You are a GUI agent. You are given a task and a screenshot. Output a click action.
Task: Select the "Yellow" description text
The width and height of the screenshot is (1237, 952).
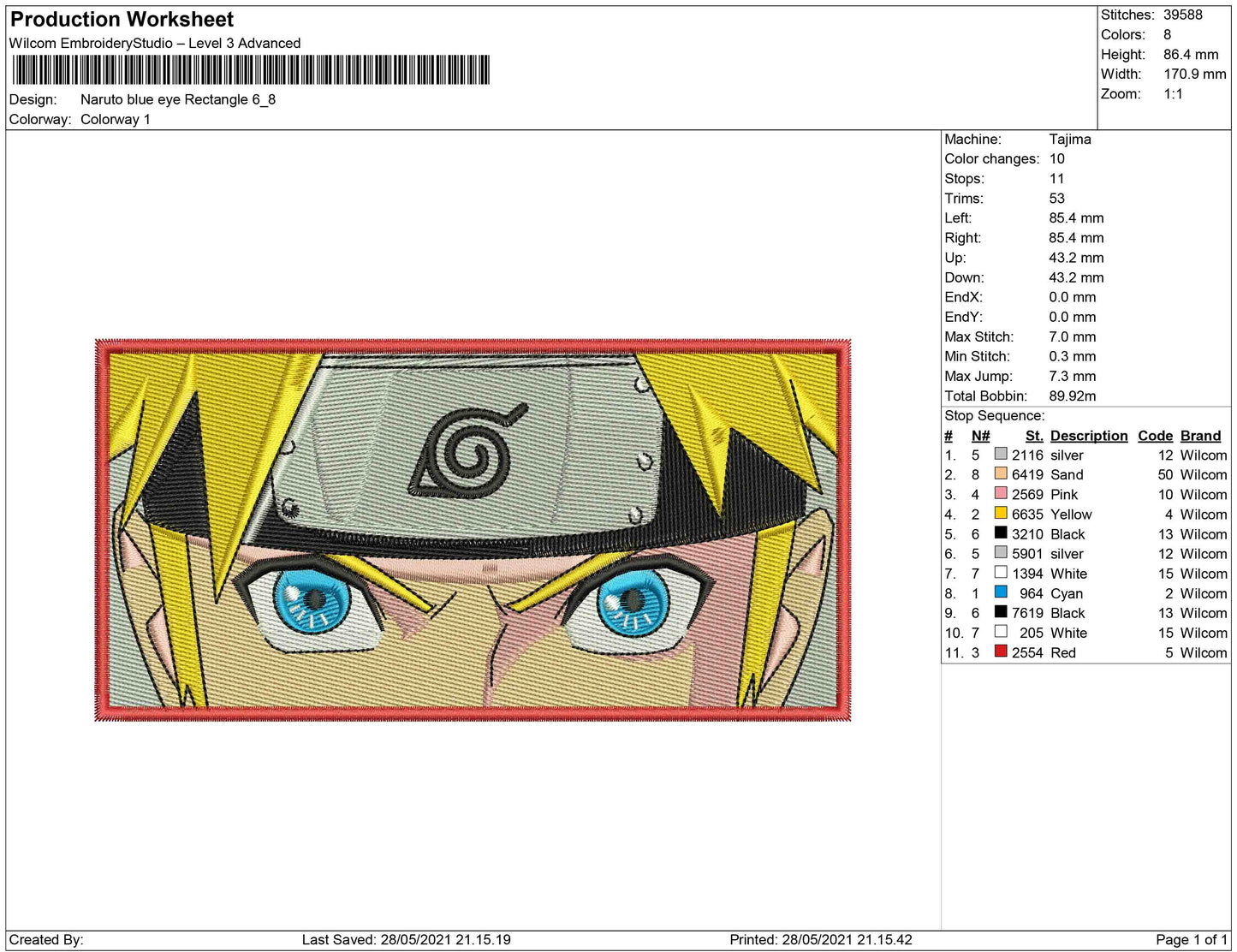(x=1071, y=514)
